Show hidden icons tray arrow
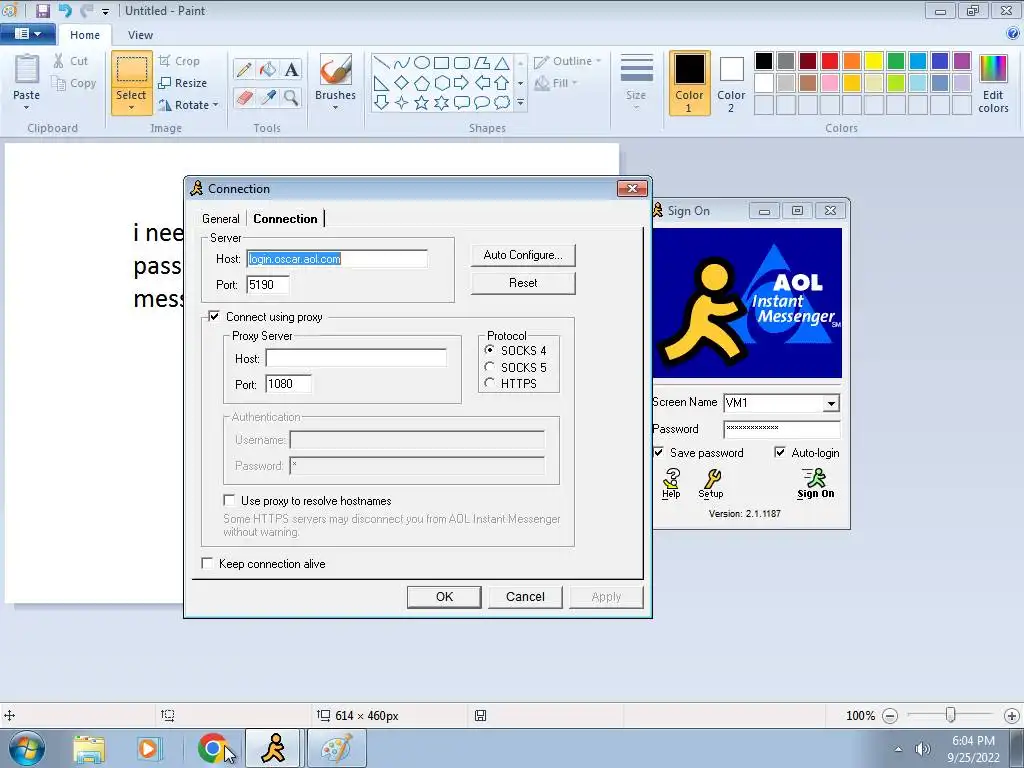 pos(898,749)
